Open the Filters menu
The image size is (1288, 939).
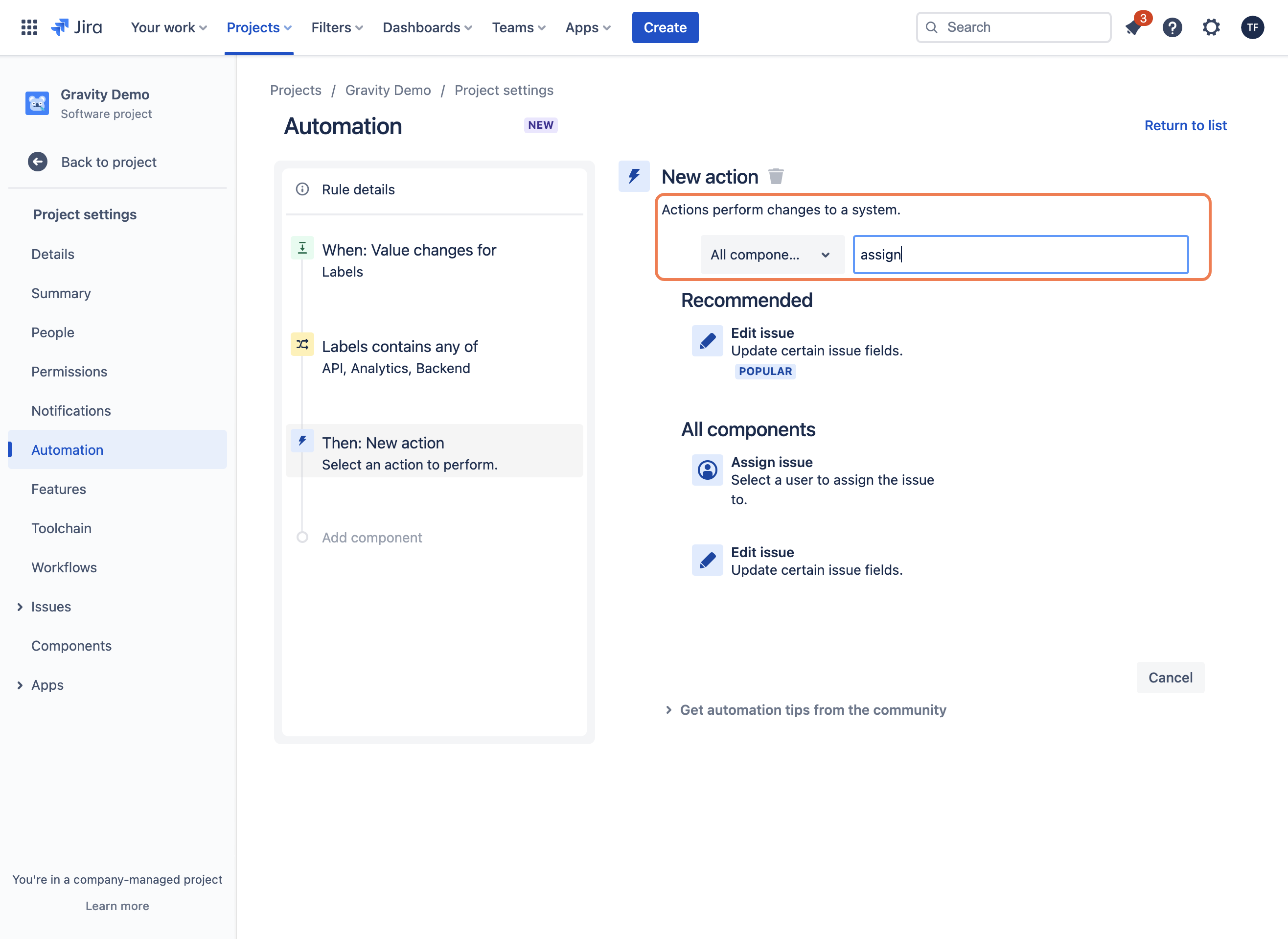click(x=337, y=27)
